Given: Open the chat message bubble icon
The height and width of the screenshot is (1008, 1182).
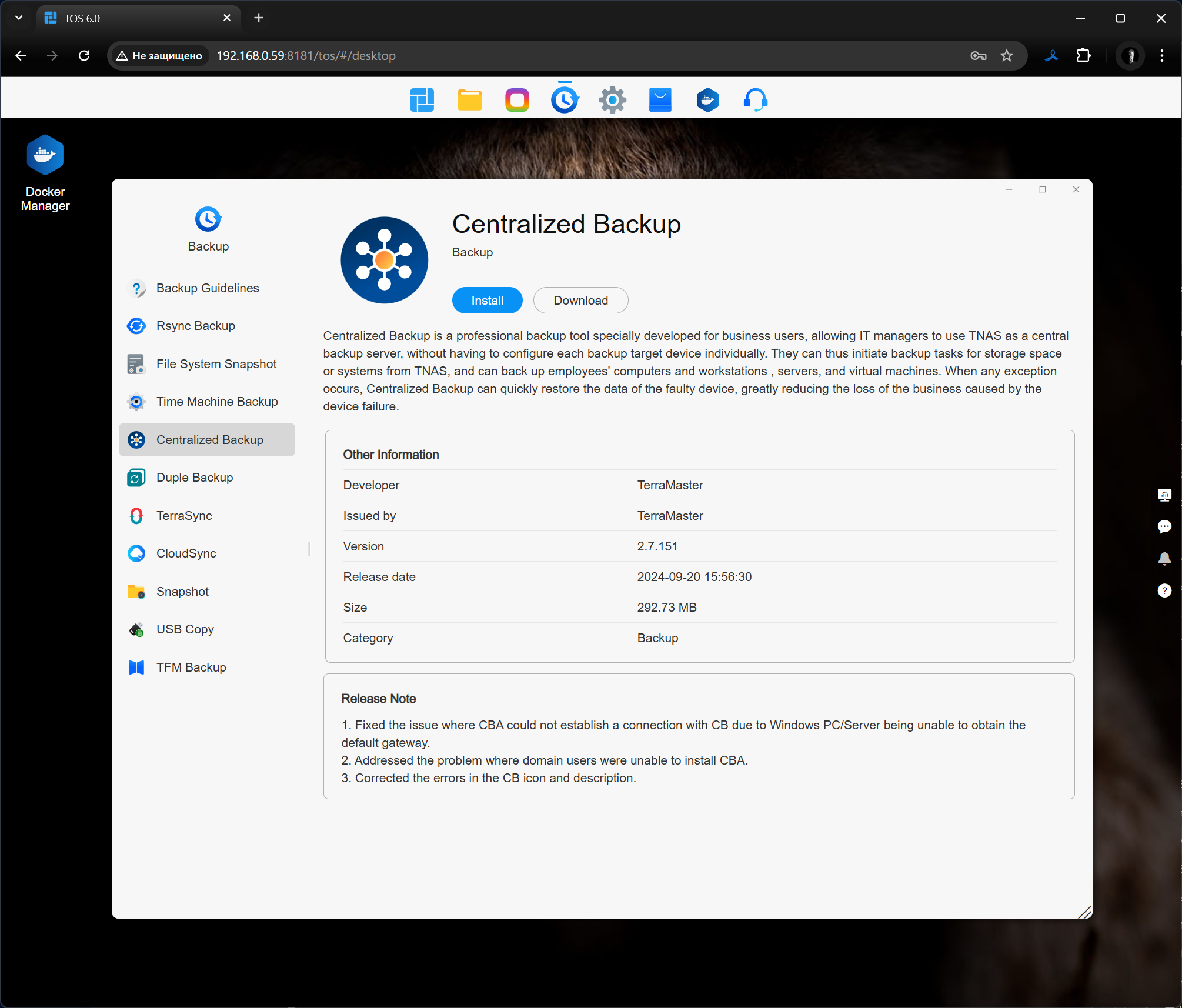Looking at the screenshot, I should (x=1164, y=526).
